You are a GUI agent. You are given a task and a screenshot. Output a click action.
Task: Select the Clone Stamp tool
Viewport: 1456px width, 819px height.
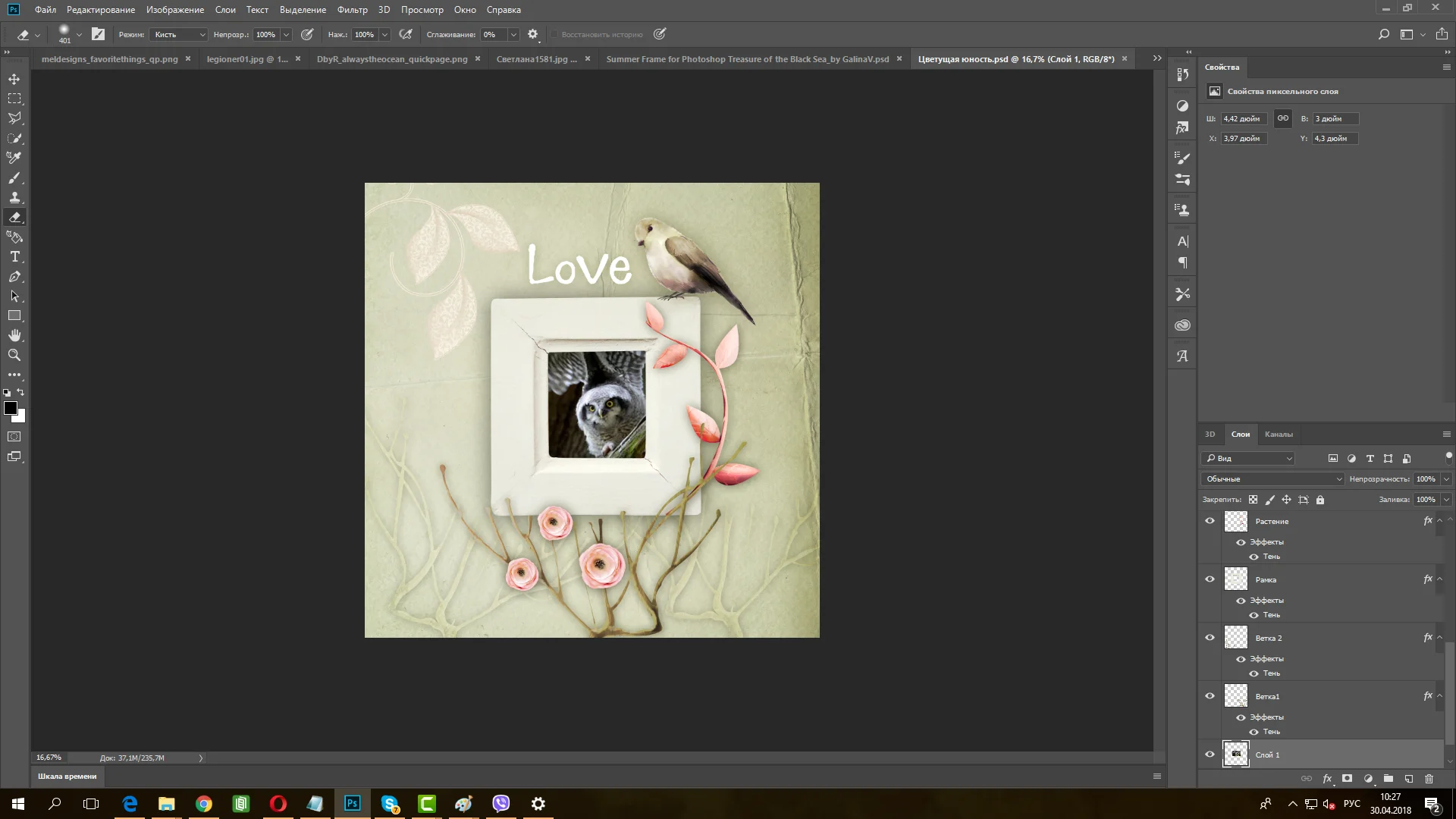14,197
